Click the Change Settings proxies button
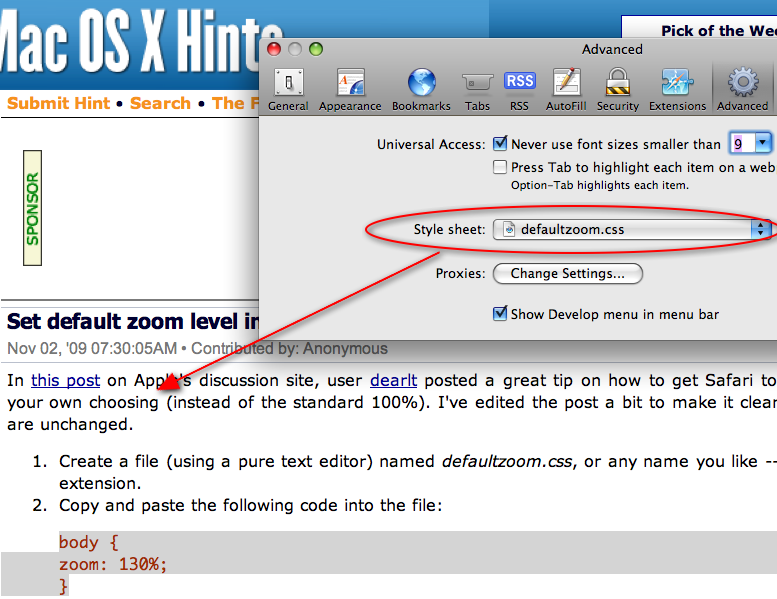This screenshot has width=777, height=599. click(567, 273)
